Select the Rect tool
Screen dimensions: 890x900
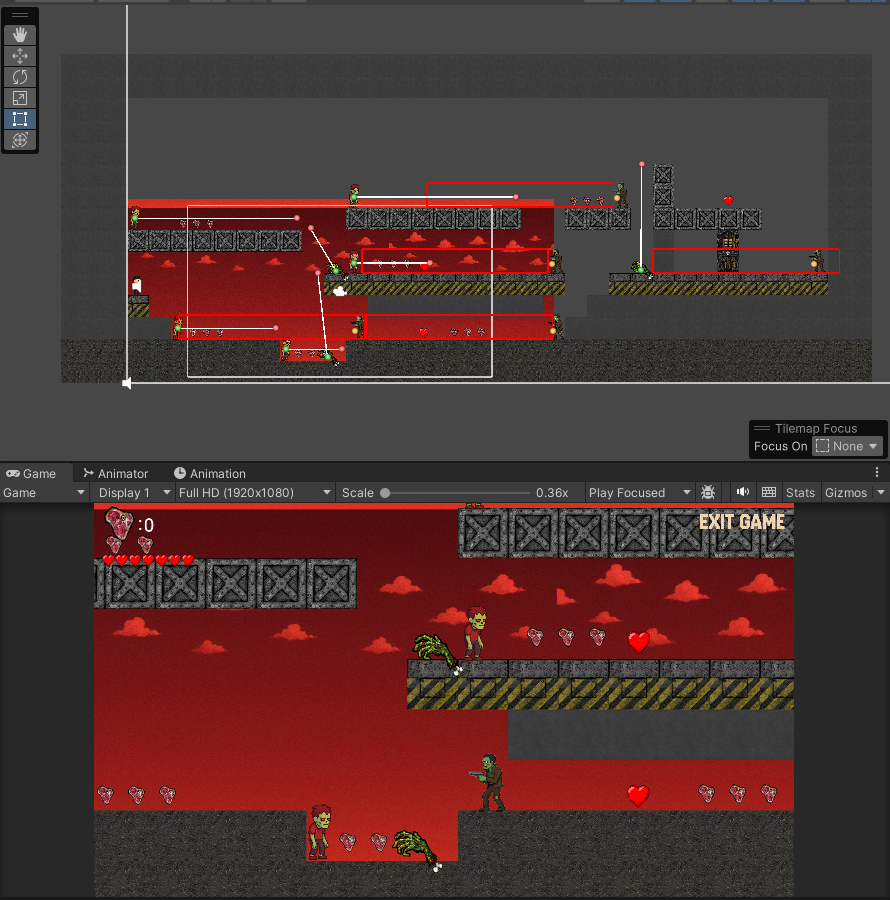20,119
